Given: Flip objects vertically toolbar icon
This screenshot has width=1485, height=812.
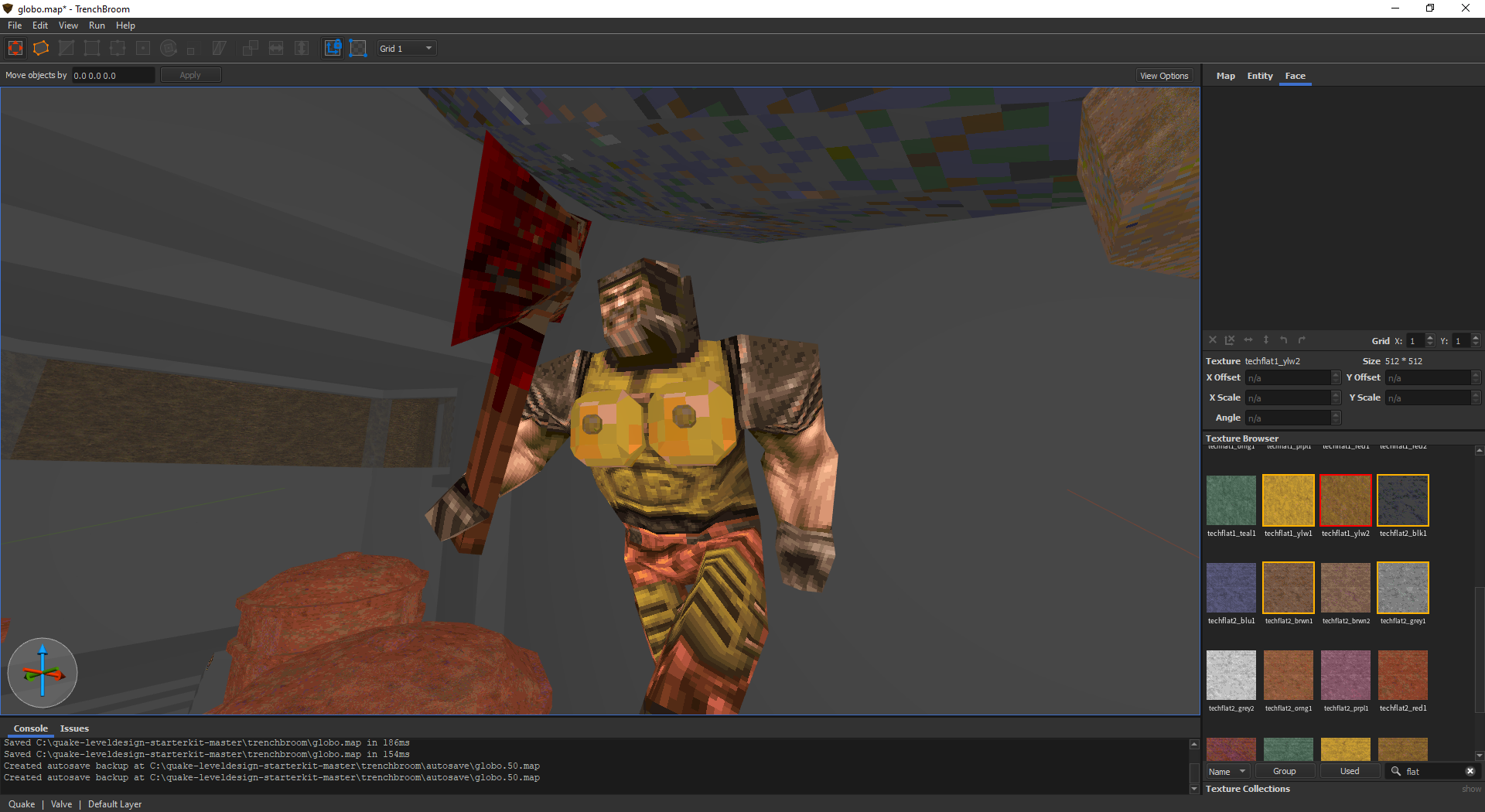Looking at the screenshot, I should pyautogui.click(x=302, y=48).
